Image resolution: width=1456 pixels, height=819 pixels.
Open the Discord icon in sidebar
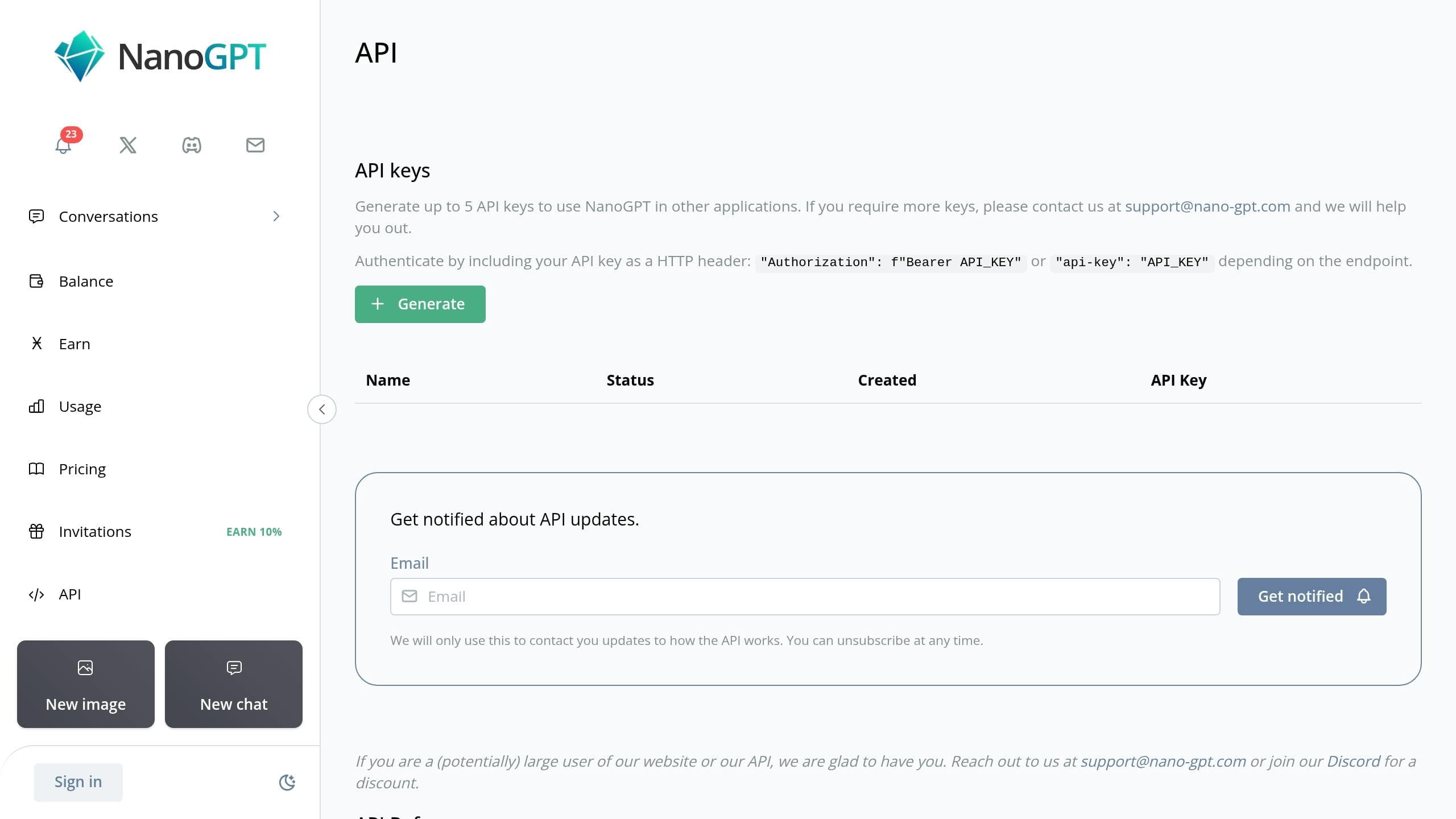click(x=192, y=145)
